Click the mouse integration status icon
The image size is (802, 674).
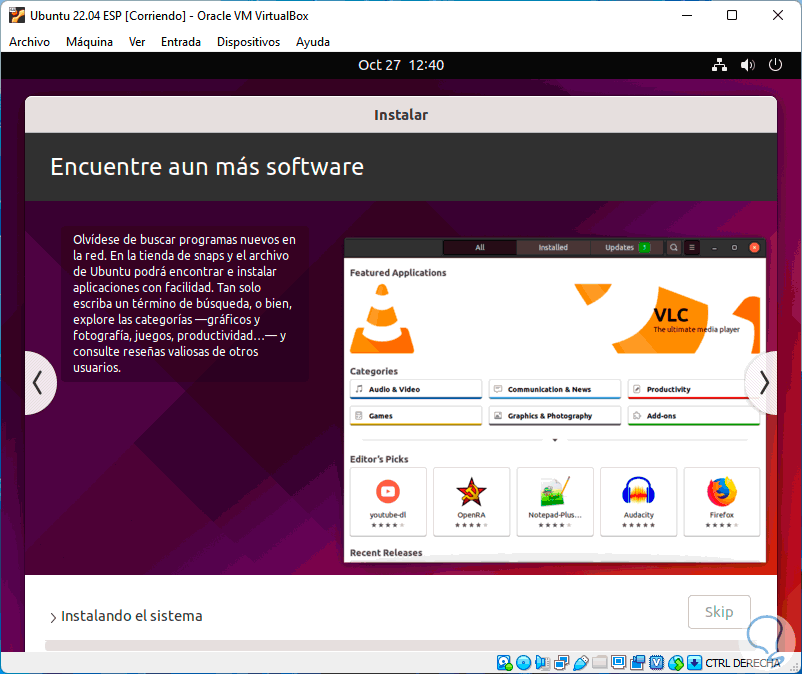(676, 663)
